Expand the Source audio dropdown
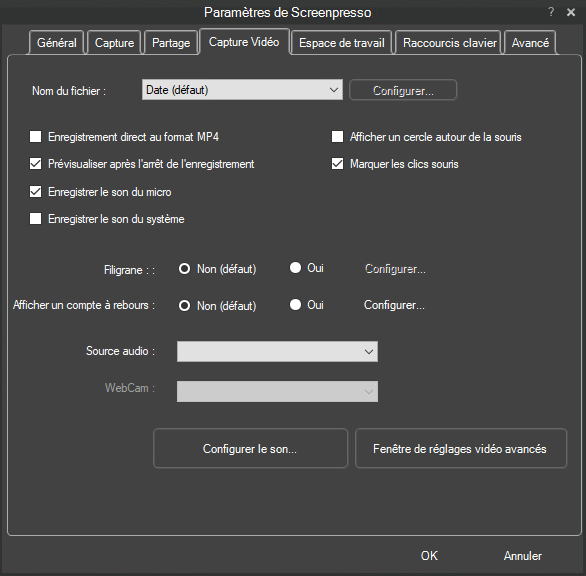This screenshot has width=586, height=576. pyautogui.click(x=277, y=351)
